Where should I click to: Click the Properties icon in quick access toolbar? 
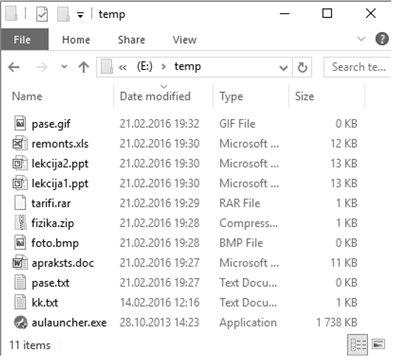[x=42, y=14]
